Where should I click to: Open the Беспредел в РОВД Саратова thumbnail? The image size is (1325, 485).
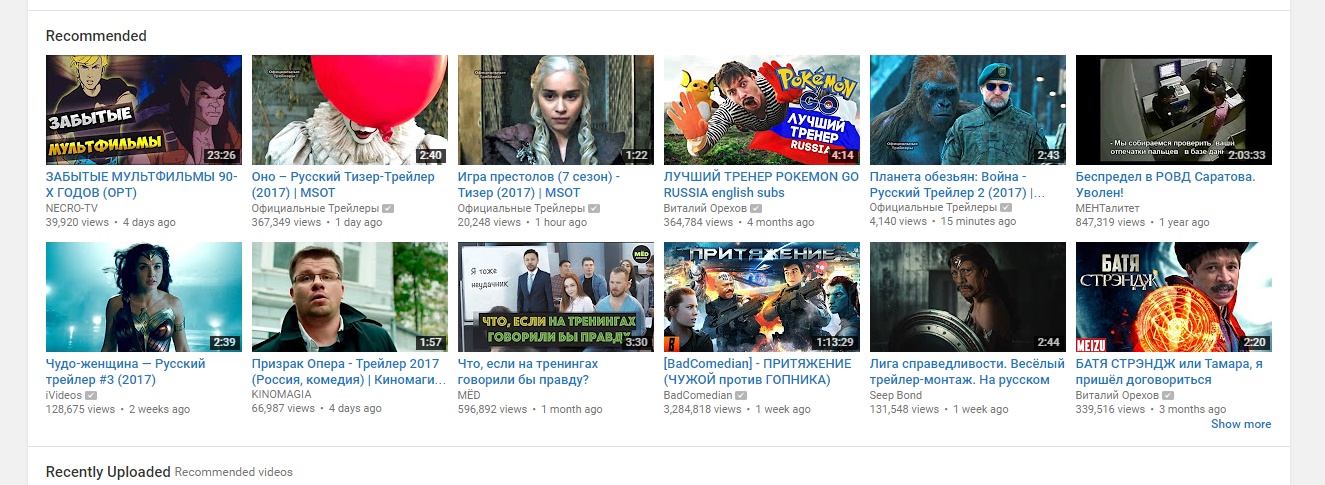tap(1174, 110)
